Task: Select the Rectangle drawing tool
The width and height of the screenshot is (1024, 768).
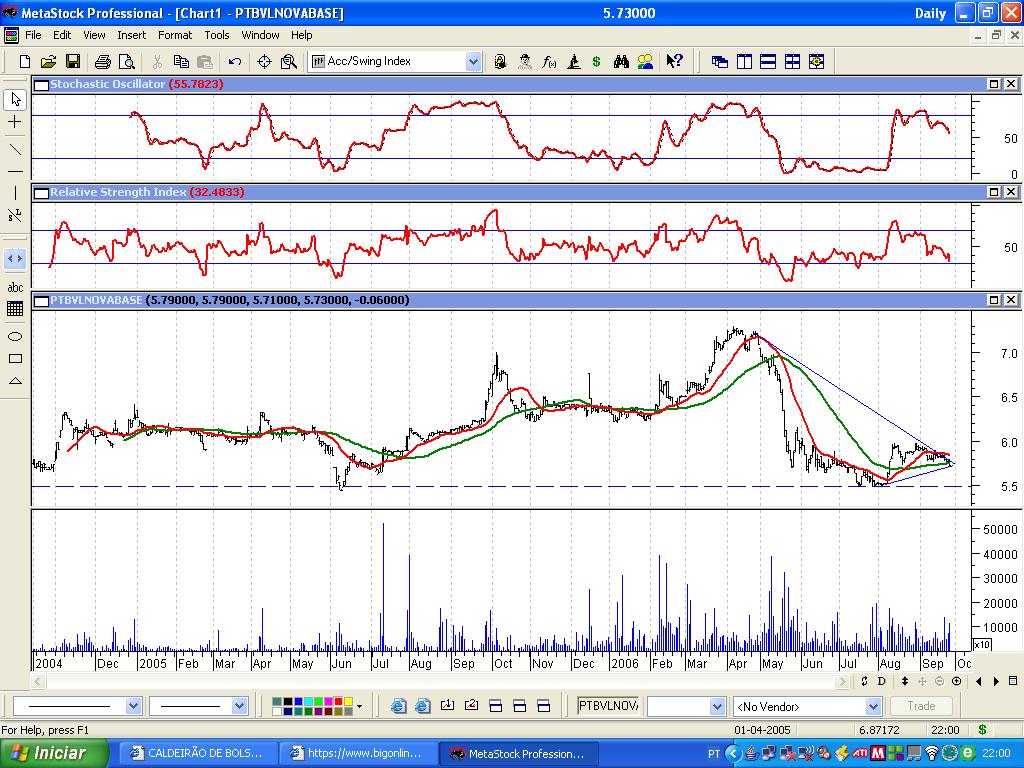Action: click(15, 358)
